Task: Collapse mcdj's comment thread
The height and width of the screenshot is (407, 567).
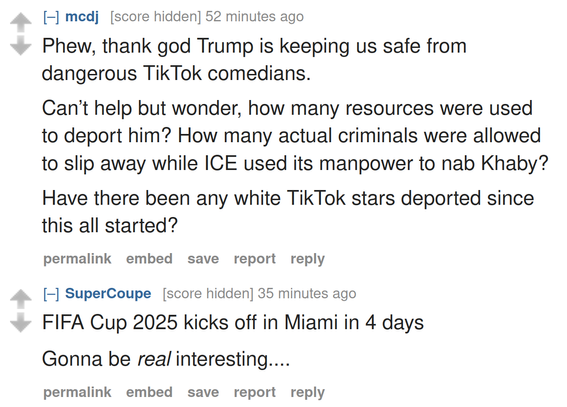Action: pos(51,17)
